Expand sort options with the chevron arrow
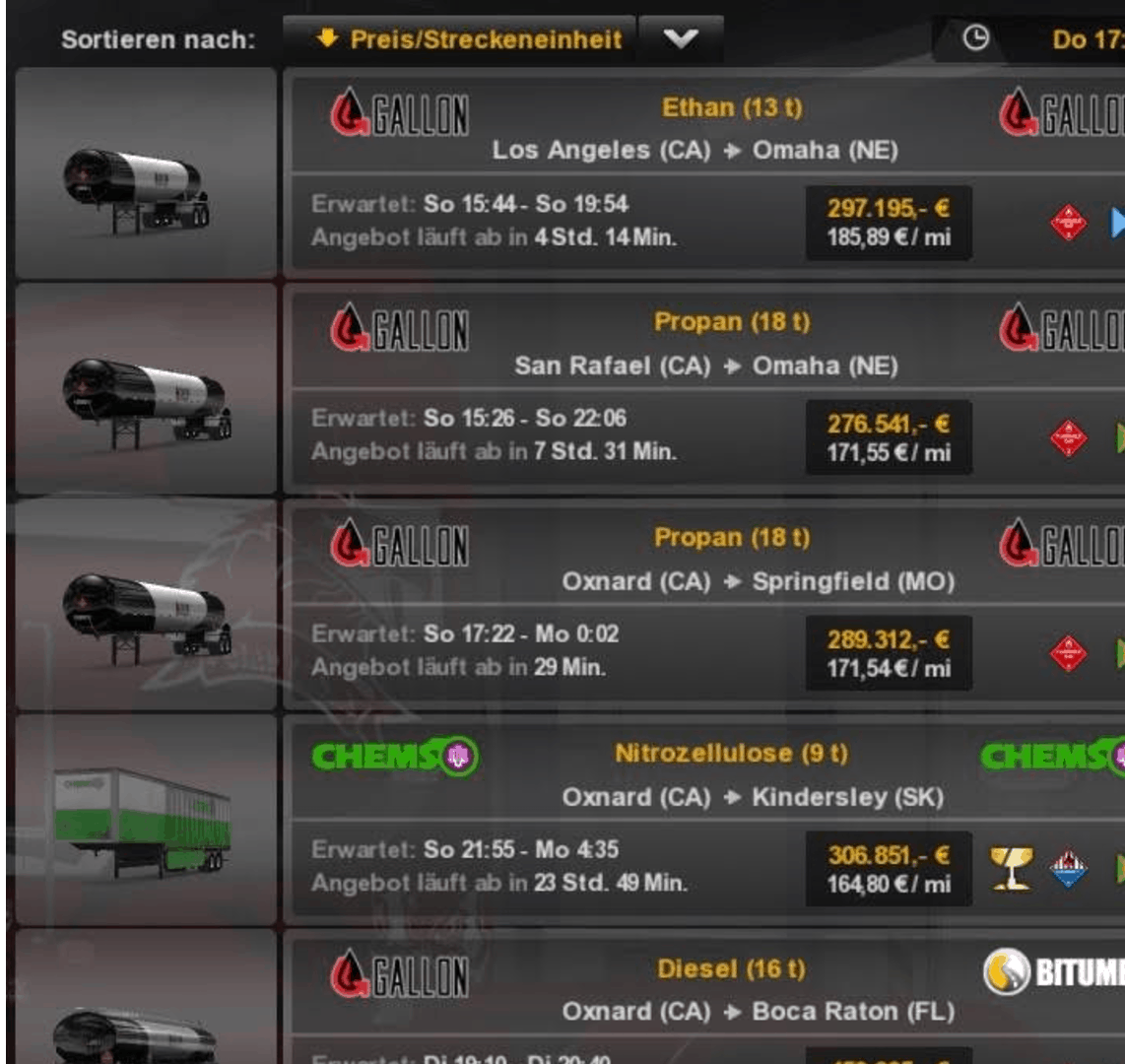 (x=680, y=38)
